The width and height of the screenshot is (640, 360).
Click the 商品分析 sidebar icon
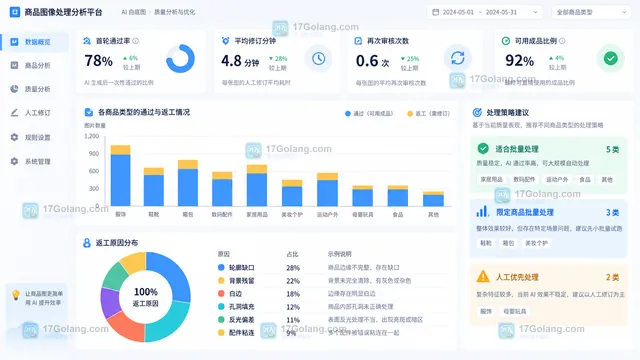tap(14, 65)
